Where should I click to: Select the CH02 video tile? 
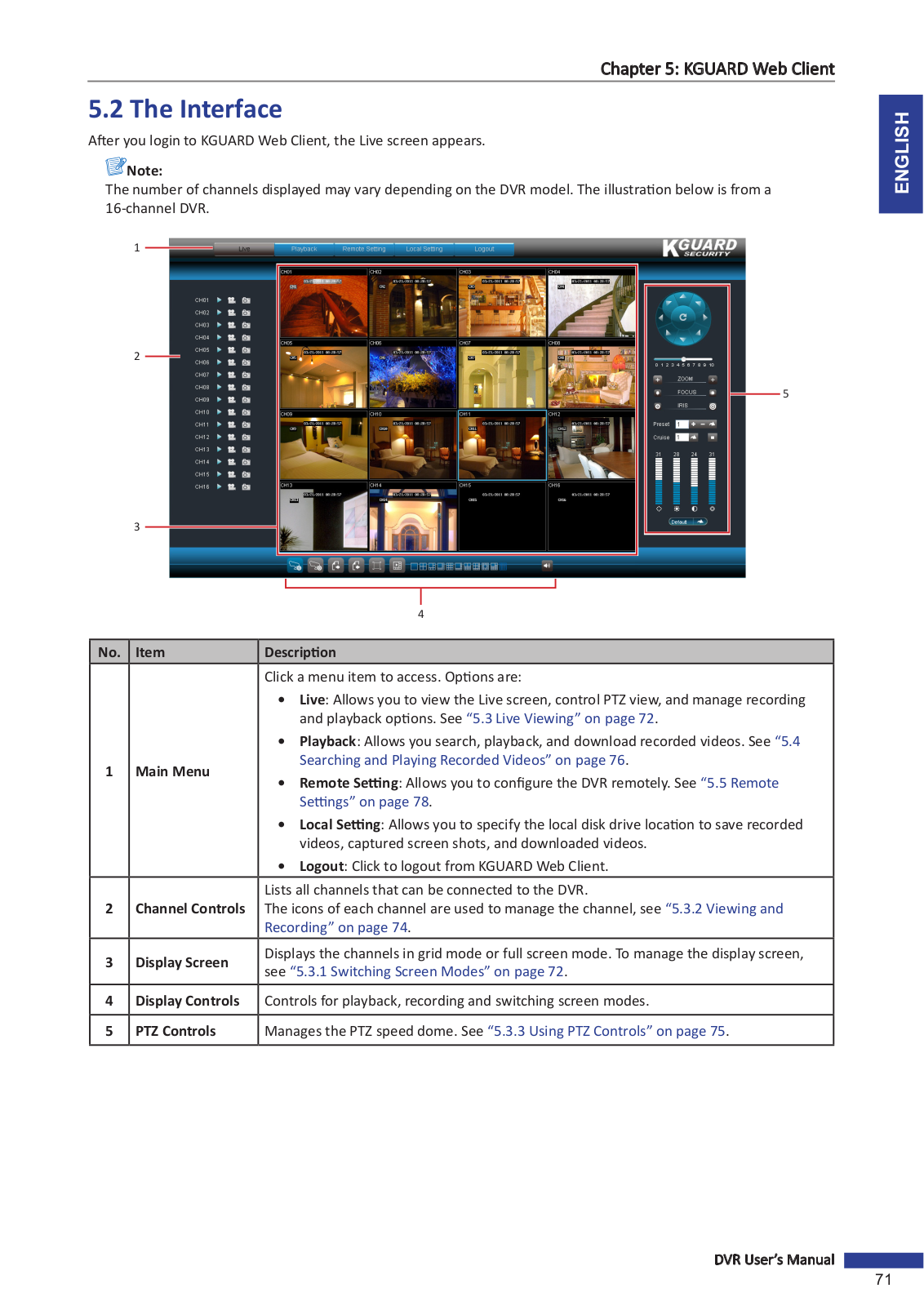click(412, 303)
